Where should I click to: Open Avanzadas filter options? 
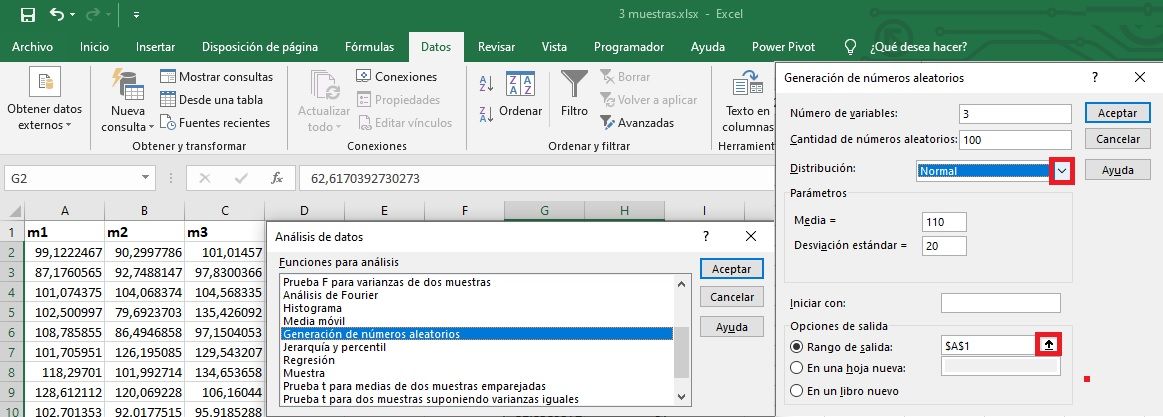tap(637, 122)
